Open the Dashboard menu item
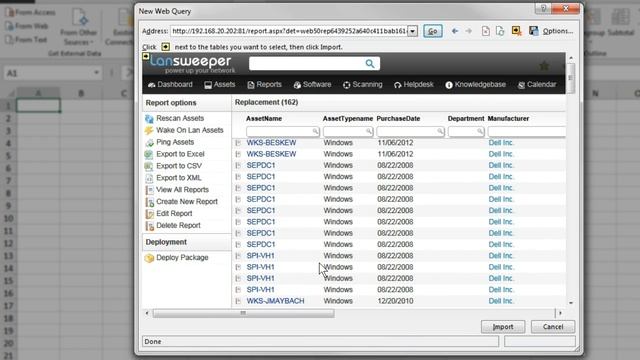Viewport: 640px width, 360px height. pyautogui.click(x=170, y=84)
